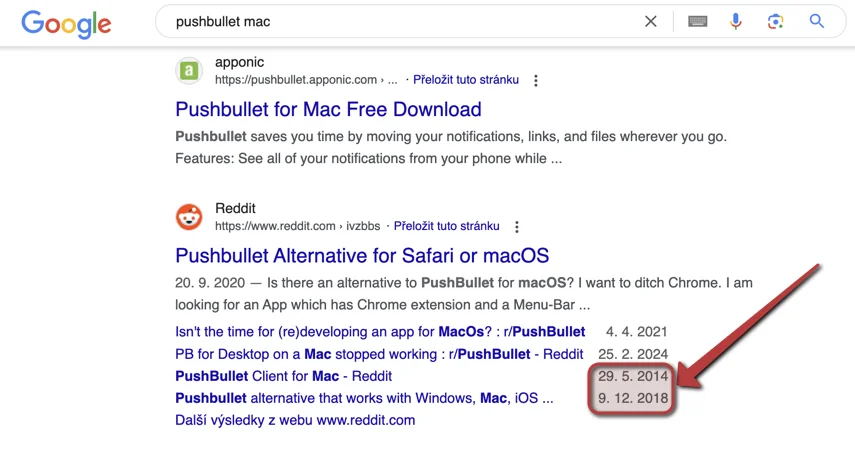Image resolution: width=855 pixels, height=467 pixels.
Task: Open the (re)developing an app for MacOs sublink
Action: [380, 332]
